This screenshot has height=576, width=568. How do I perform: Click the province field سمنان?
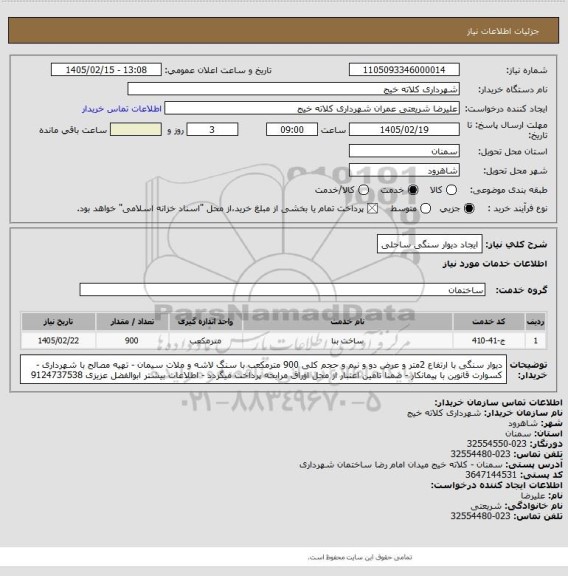(404, 151)
